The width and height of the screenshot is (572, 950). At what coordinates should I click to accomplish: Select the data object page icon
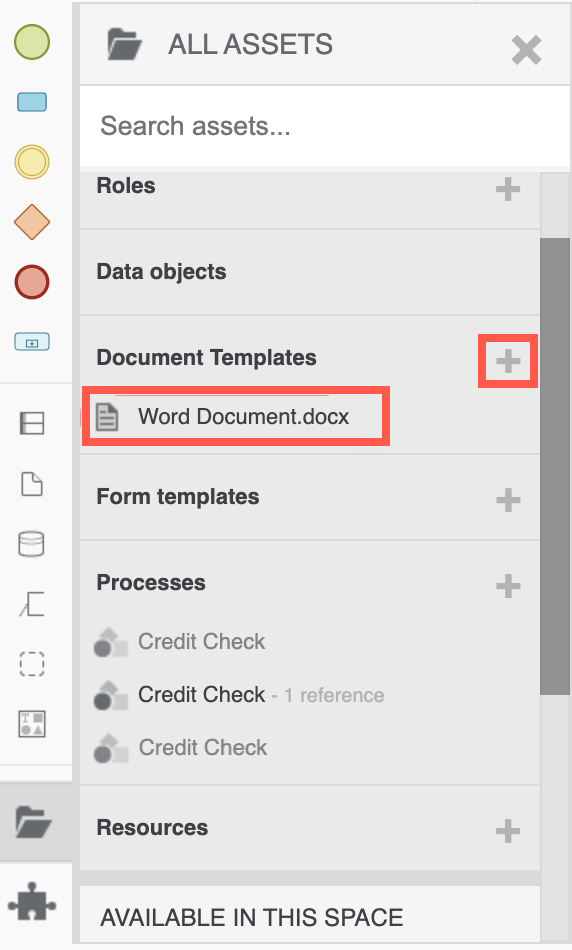(x=32, y=484)
